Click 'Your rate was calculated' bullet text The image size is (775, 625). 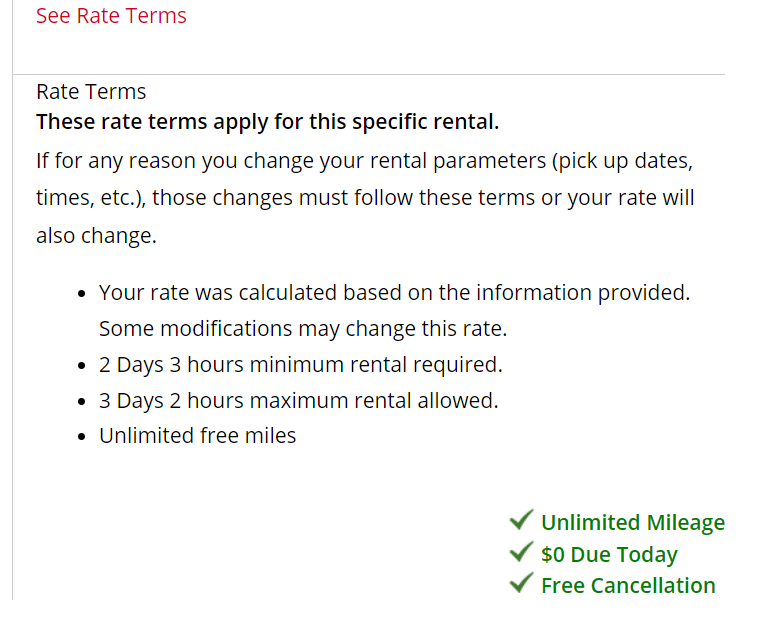(x=394, y=293)
